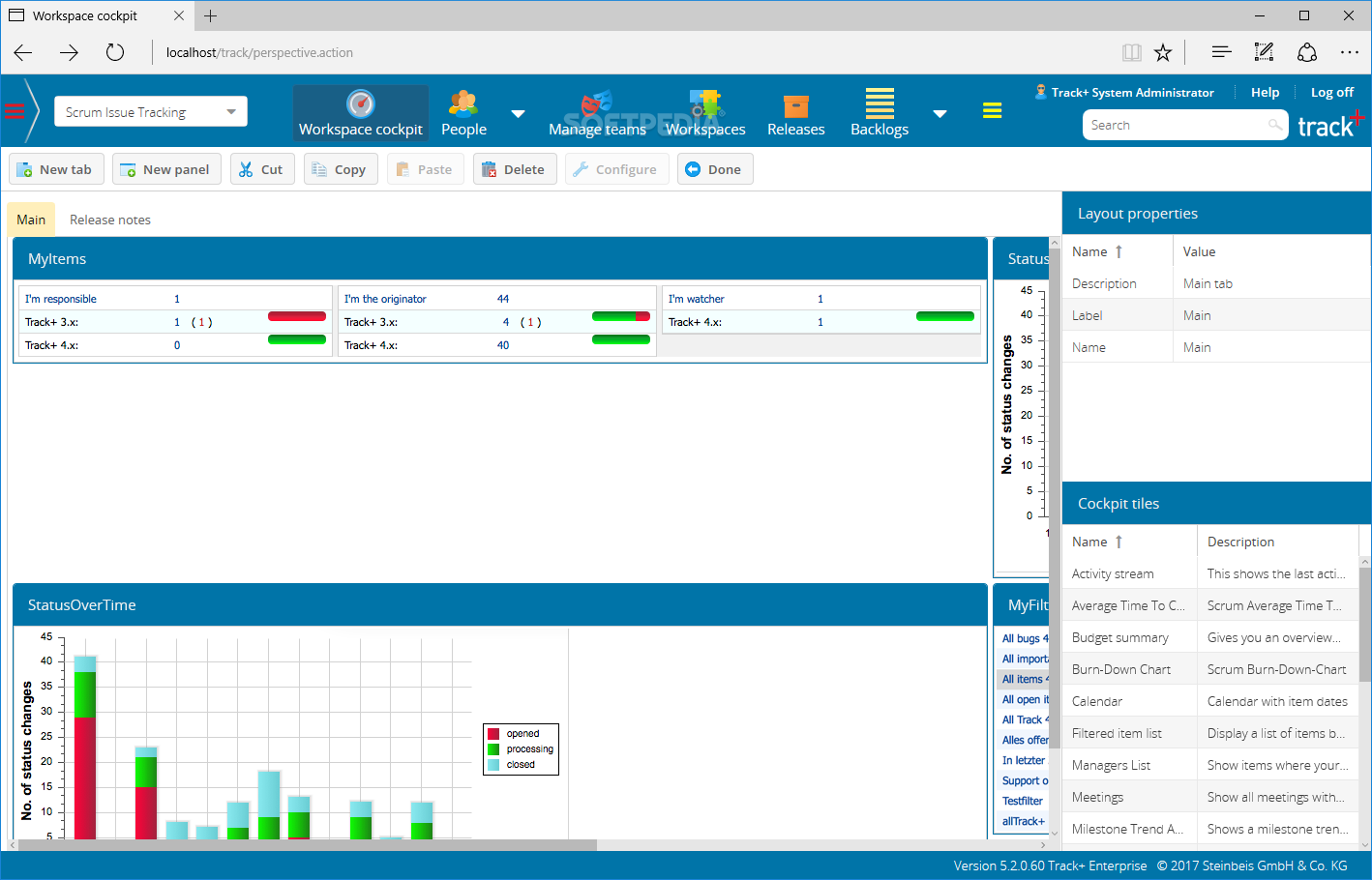Click browser back arrow
Image resolution: width=1372 pixels, height=880 pixels.
[23, 52]
